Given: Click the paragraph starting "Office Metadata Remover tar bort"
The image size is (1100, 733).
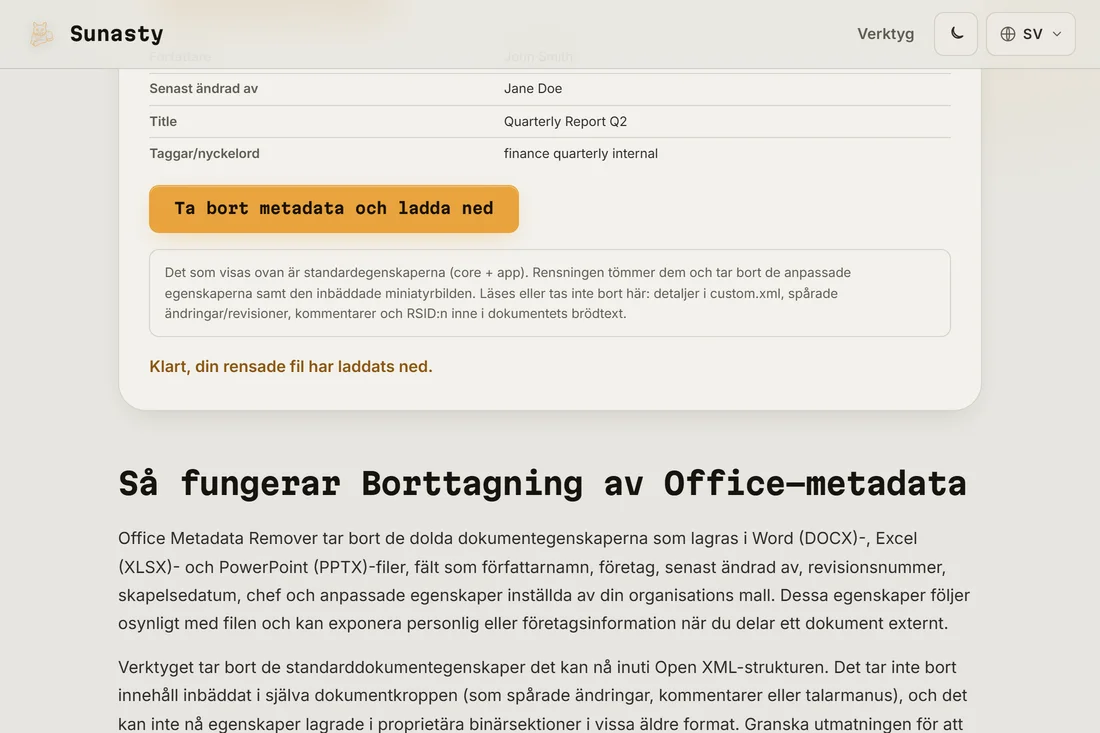Looking at the screenshot, I should coord(544,581).
